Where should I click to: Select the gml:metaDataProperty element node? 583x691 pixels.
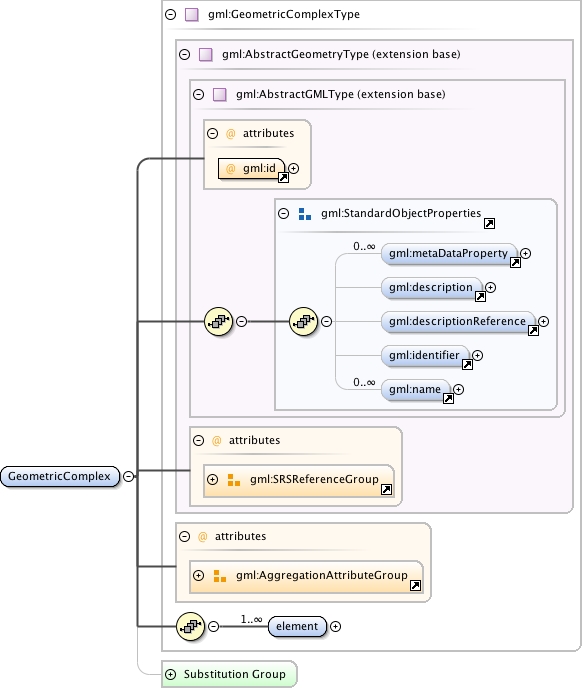pos(449,253)
